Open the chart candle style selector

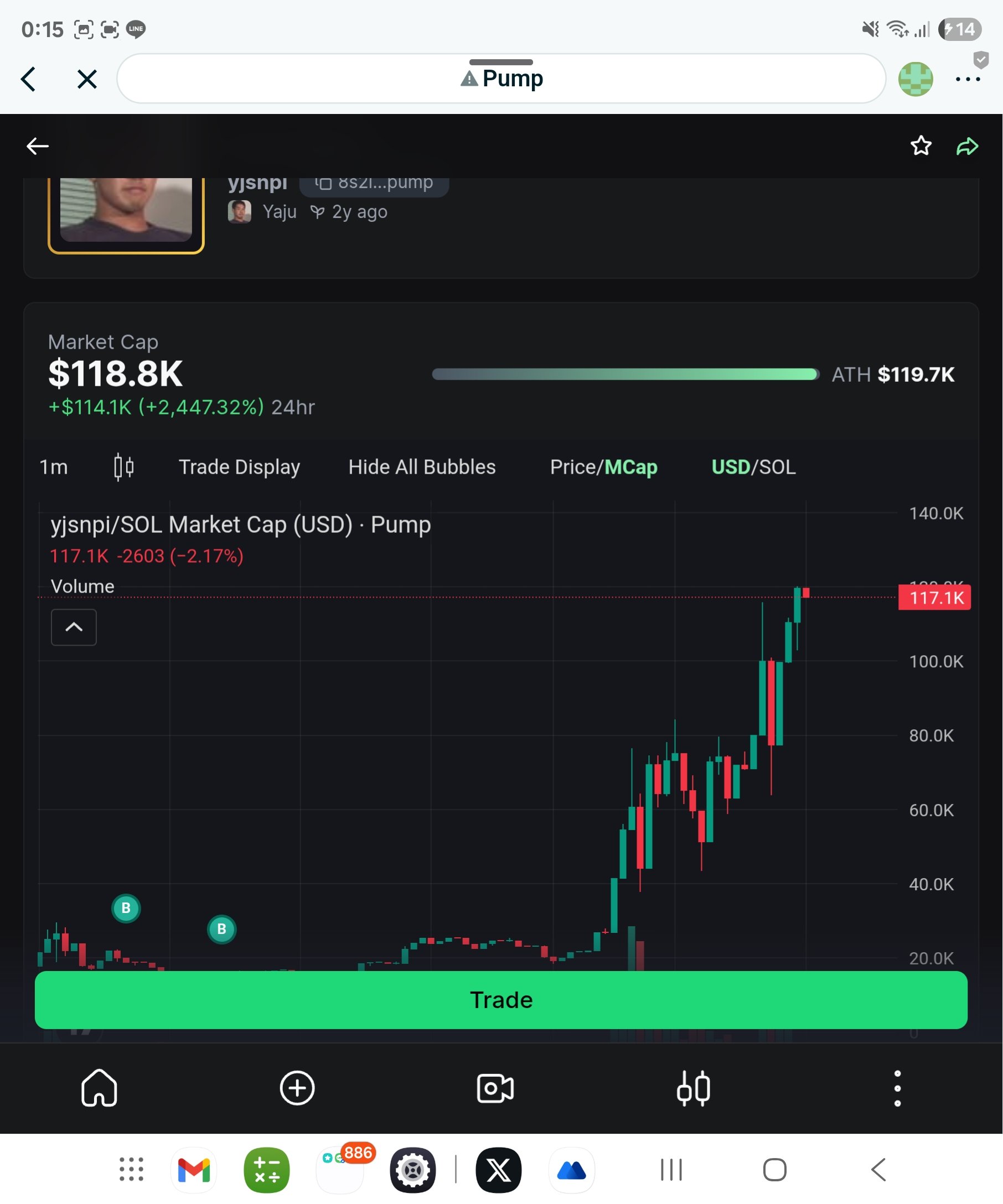pos(123,466)
